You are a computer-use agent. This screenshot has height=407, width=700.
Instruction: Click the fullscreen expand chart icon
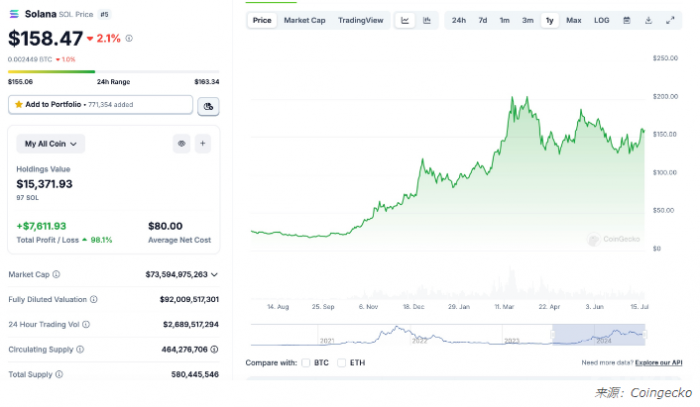(670, 21)
